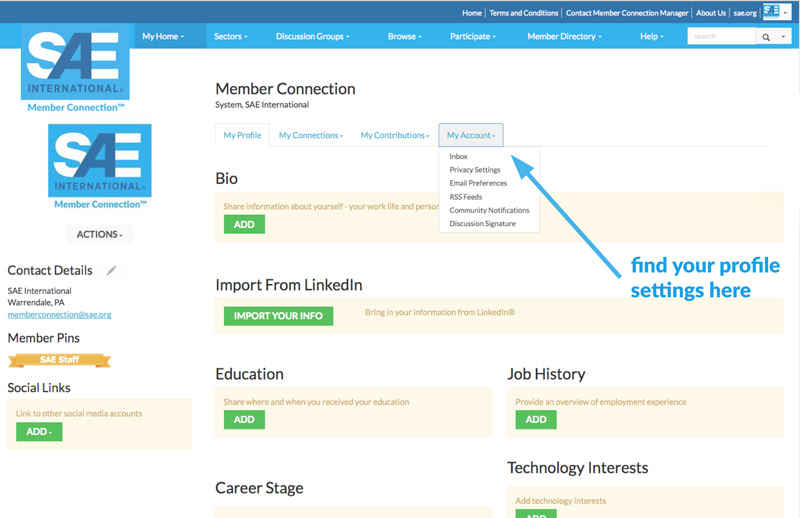Click the profile picture SAE logo
The width and height of the screenshot is (800, 518).
(x=99, y=160)
